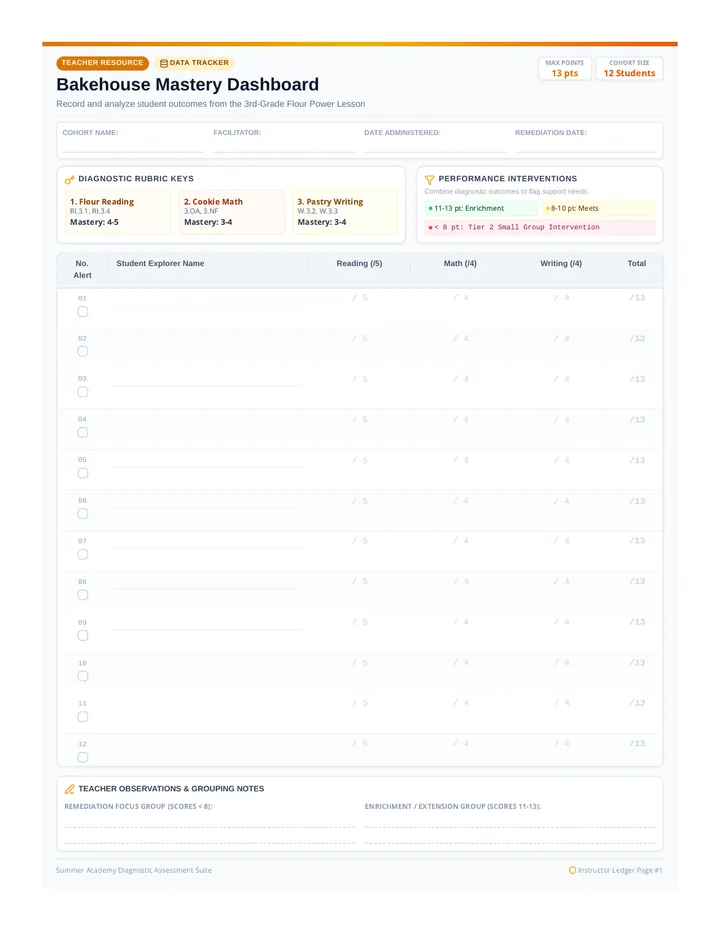Viewport: 720px width, 932px height.
Task: Click the database icon in Data Tracker badge
Action: coord(164,63)
